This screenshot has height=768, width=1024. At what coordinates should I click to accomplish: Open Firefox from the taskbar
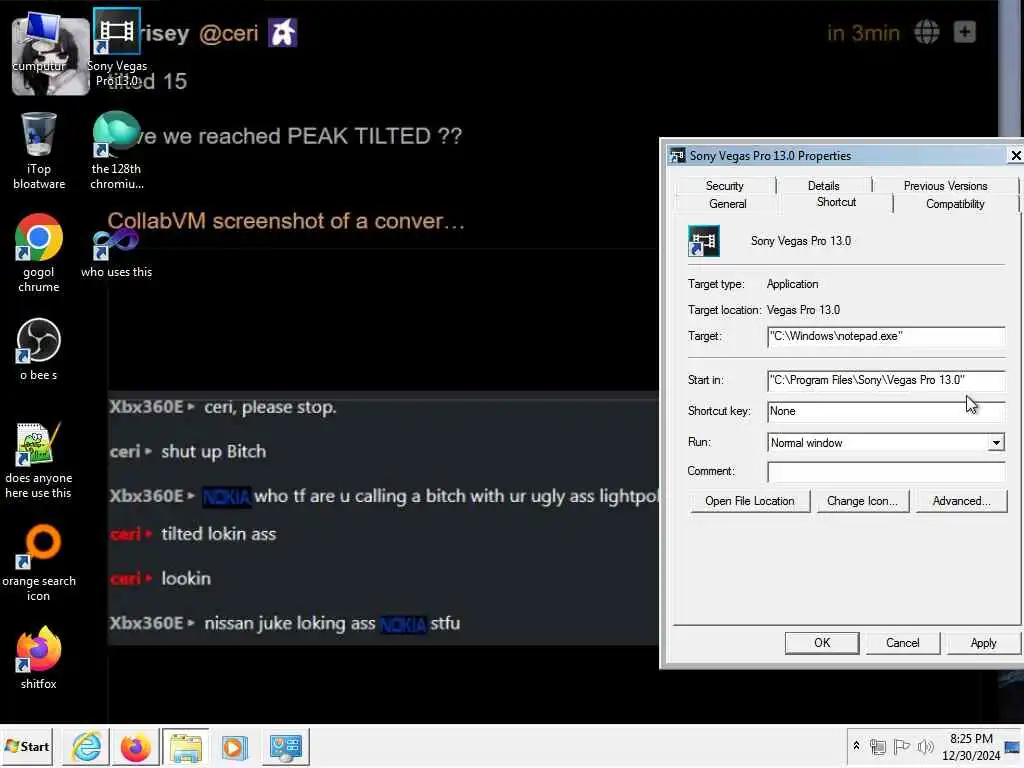pos(135,747)
